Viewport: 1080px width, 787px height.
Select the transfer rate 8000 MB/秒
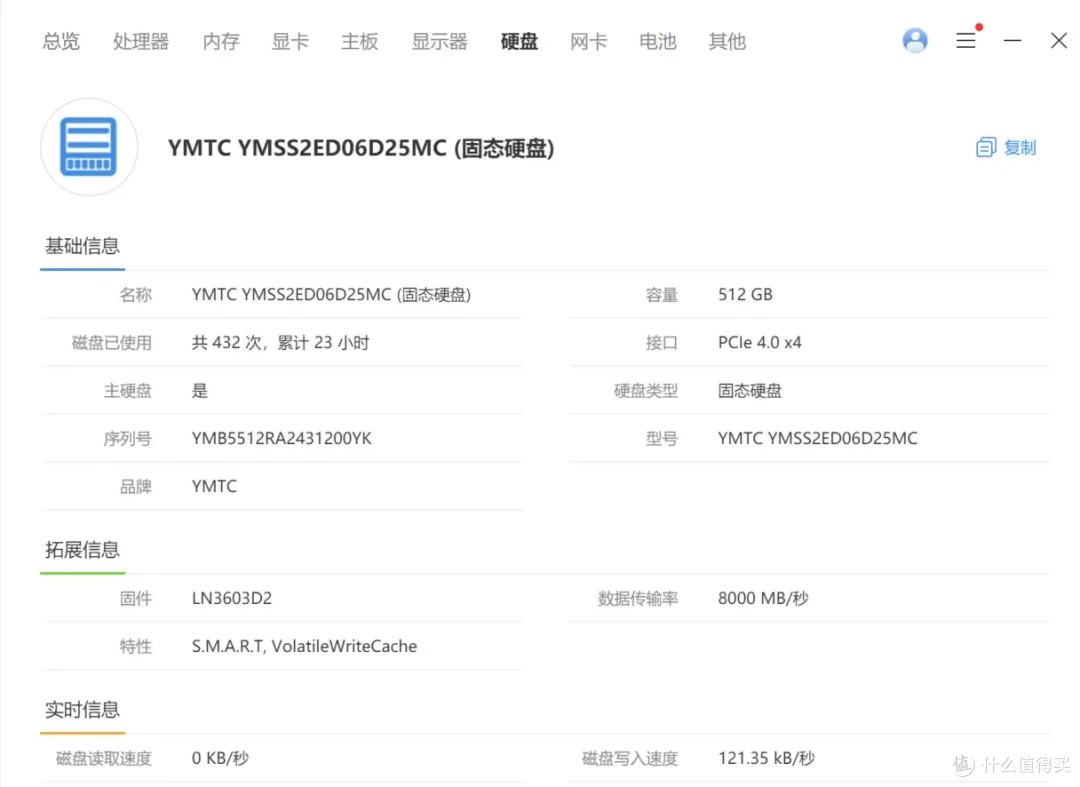pos(763,598)
